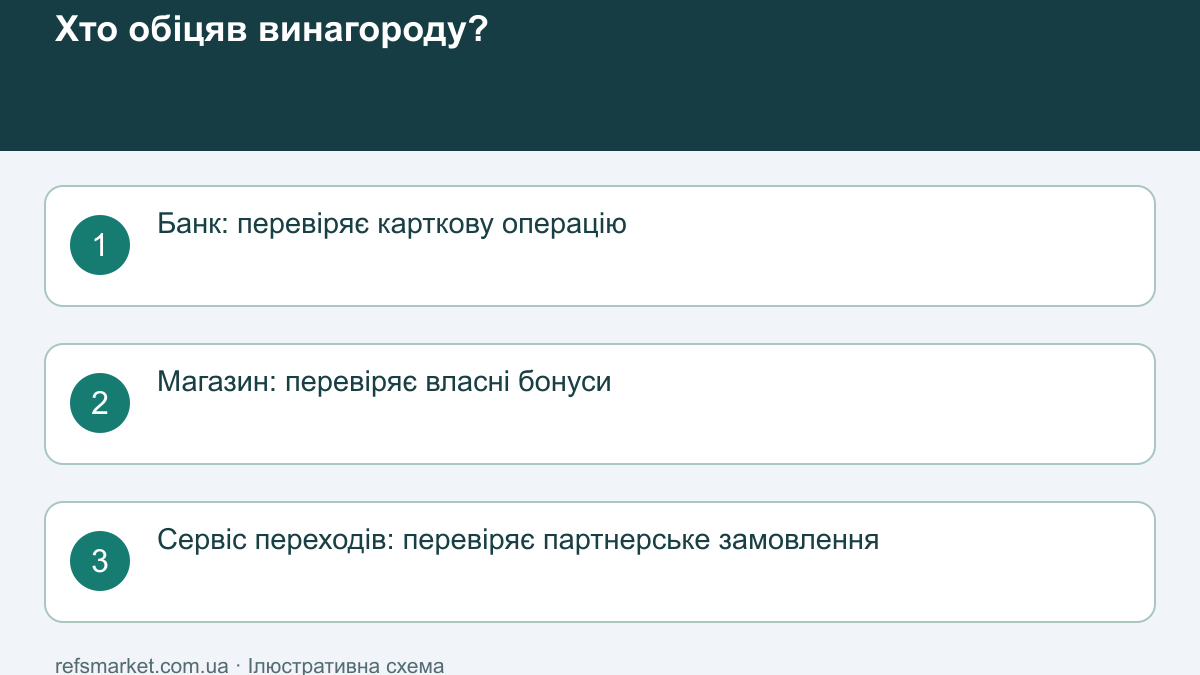The width and height of the screenshot is (1200, 675).
Task: Click the phrase 'власні бонуси'
Action: click(x=519, y=382)
